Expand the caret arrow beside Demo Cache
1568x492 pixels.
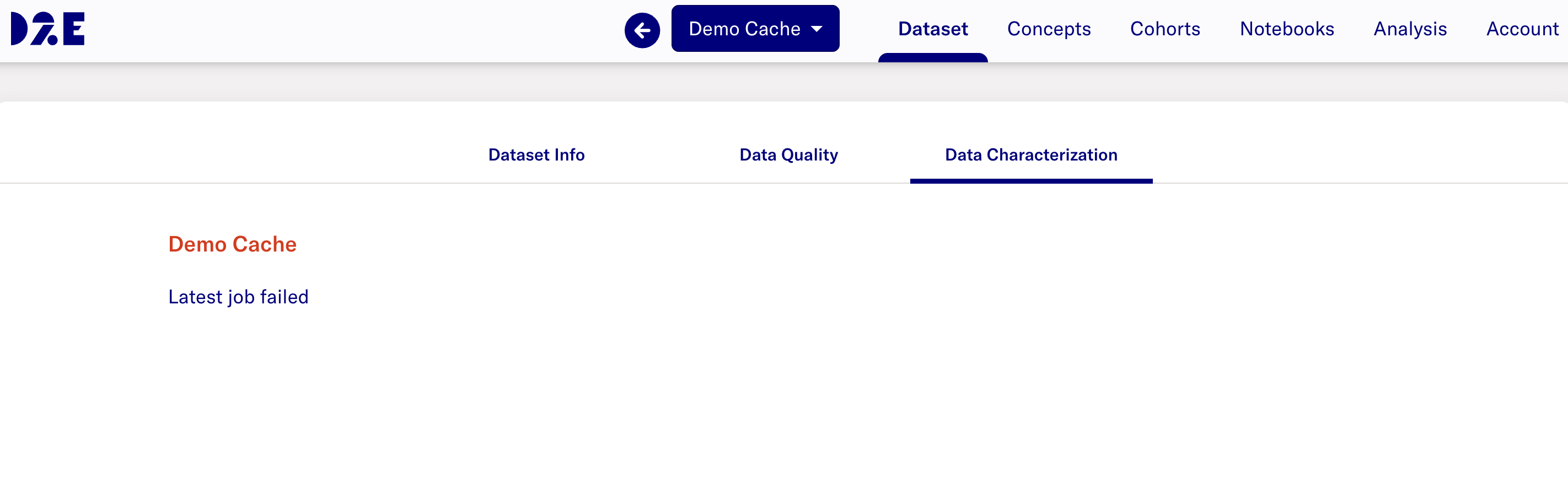point(817,29)
